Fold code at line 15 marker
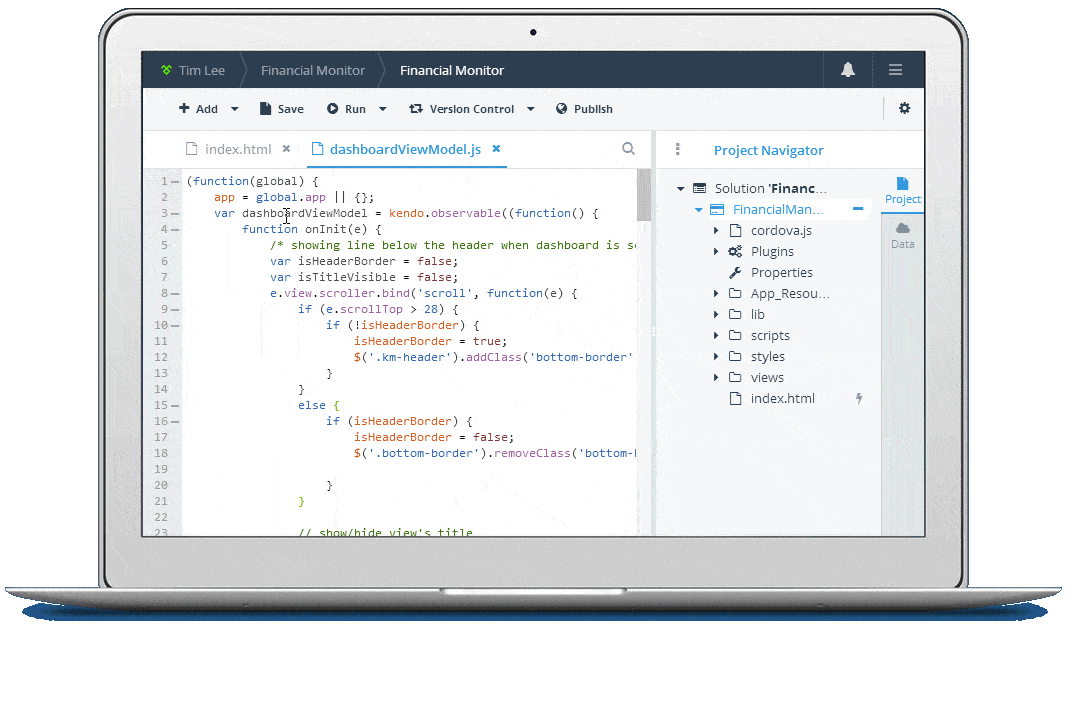This screenshot has height=728, width=1075. tap(175, 405)
